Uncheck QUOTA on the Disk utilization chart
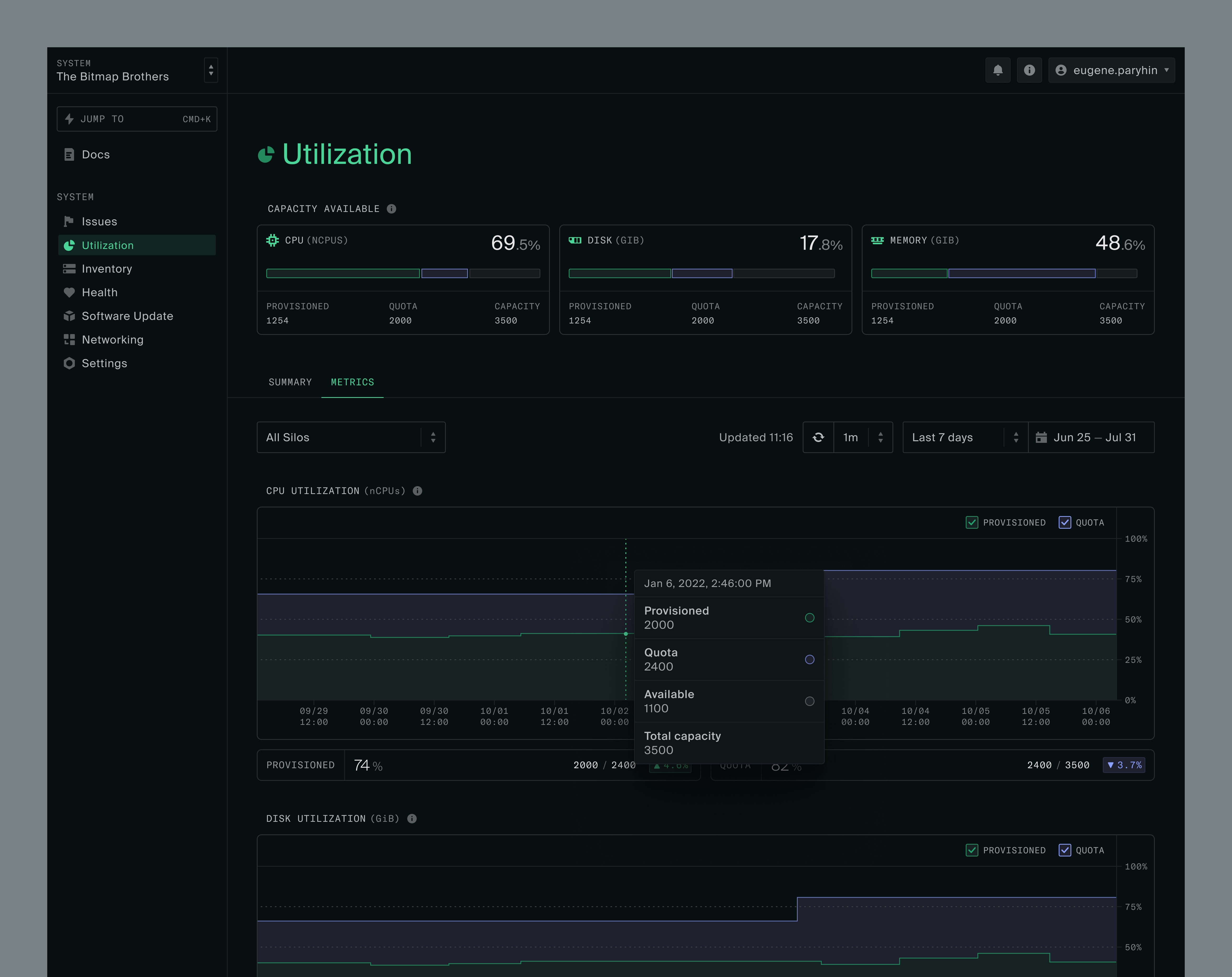The image size is (1232, 977). pyautogui.click(x=1065, y=850)
